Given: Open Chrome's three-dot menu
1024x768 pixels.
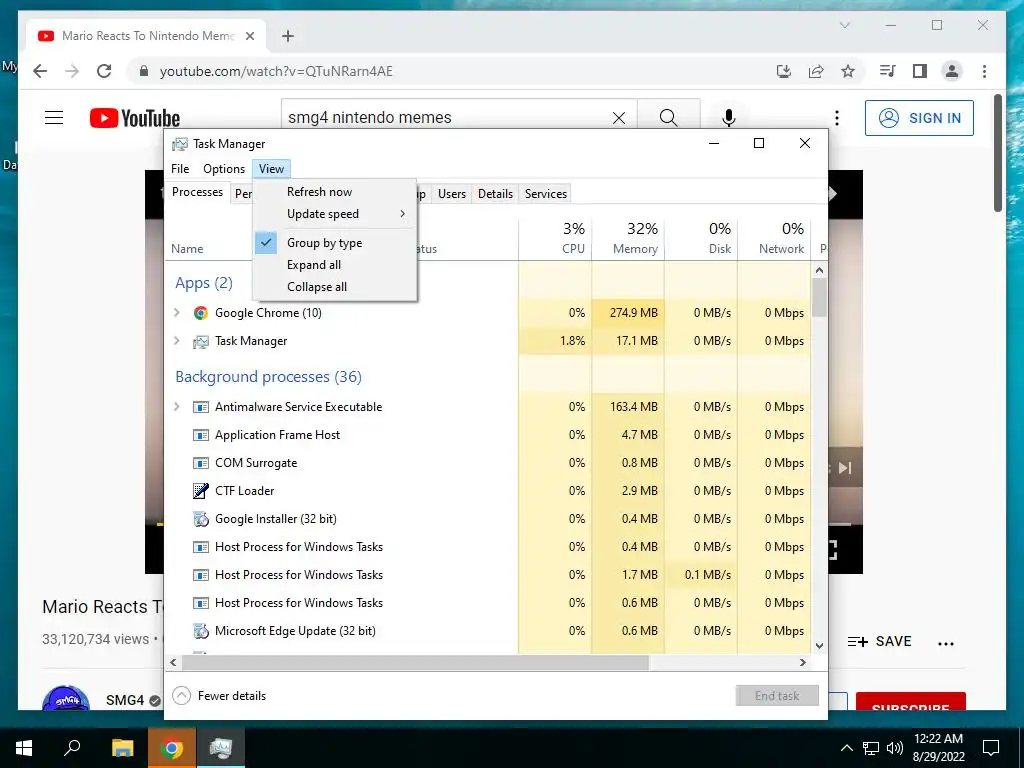Looking at the screenshot, I should (x=984, y=71).
